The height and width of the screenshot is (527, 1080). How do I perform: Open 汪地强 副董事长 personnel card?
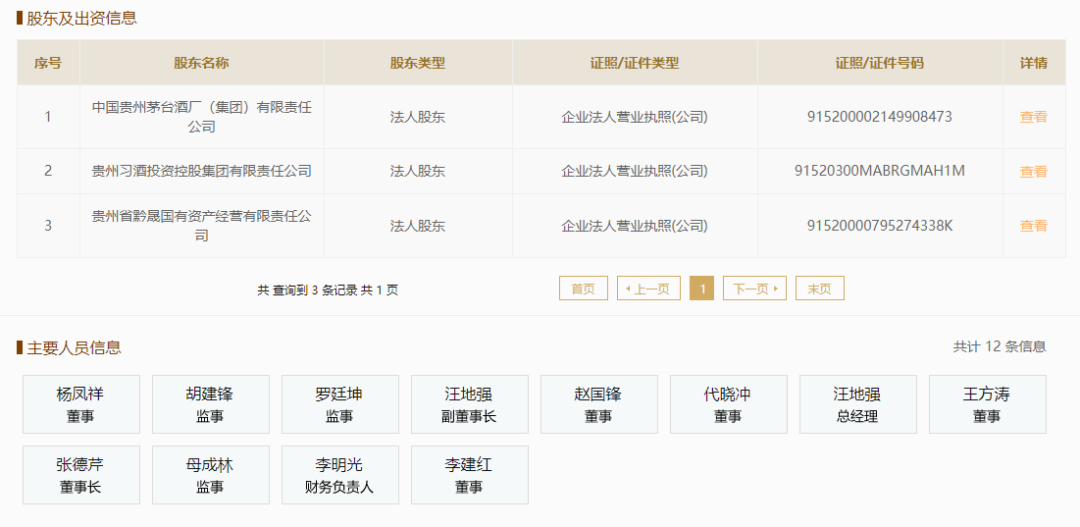click(x=470, y=404)
